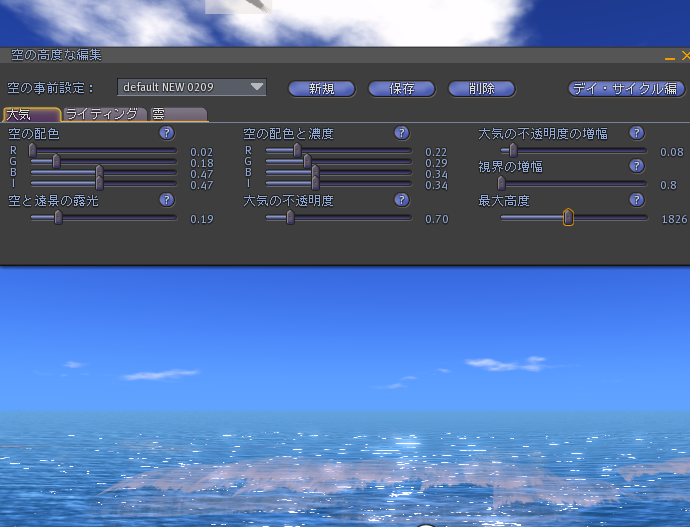Open help for 空の配色
This screenshot has height=527, width=690.
pos(166,133)
